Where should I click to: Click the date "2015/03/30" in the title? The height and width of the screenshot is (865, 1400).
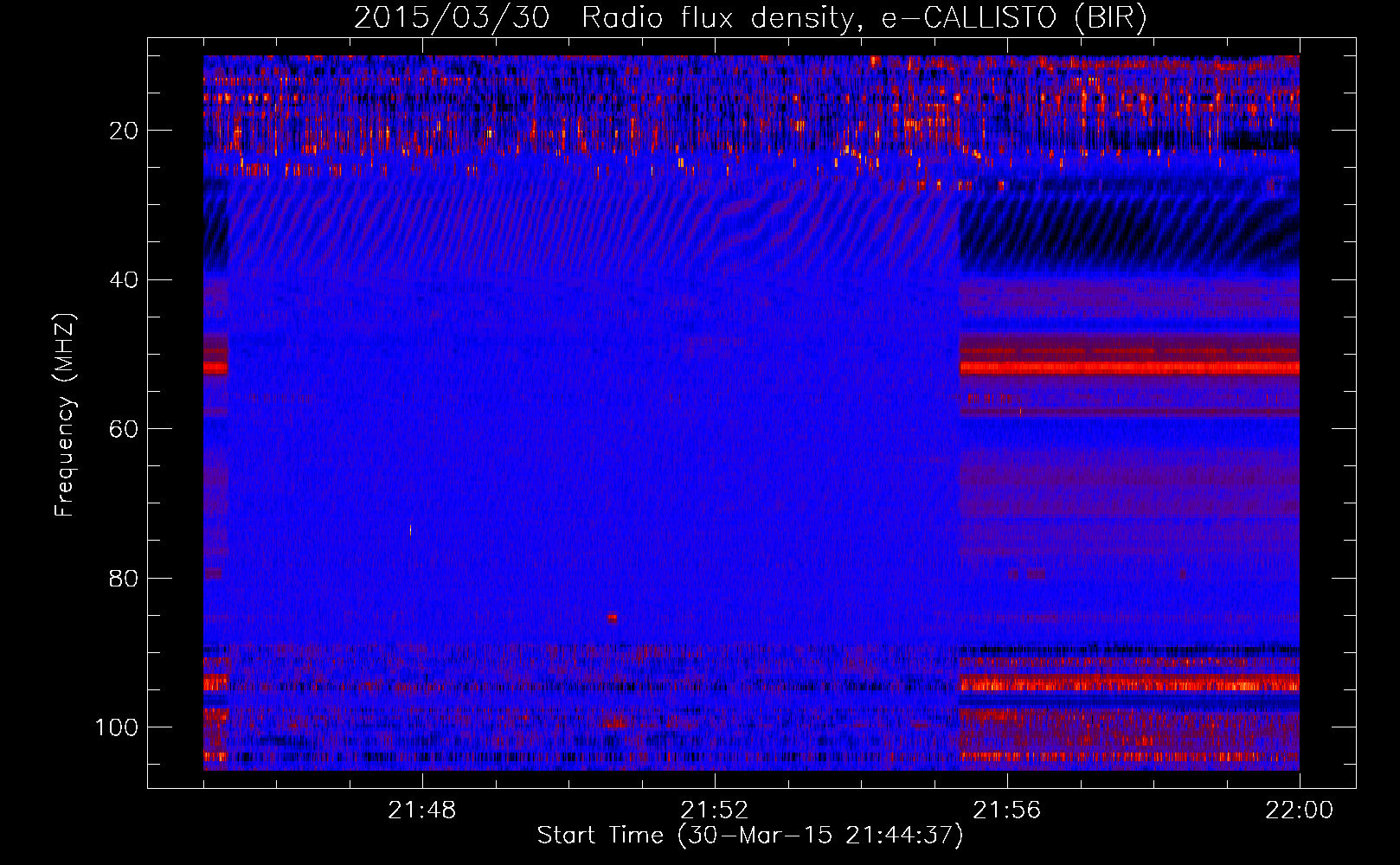pyautogui.click(x=452, y=18)
